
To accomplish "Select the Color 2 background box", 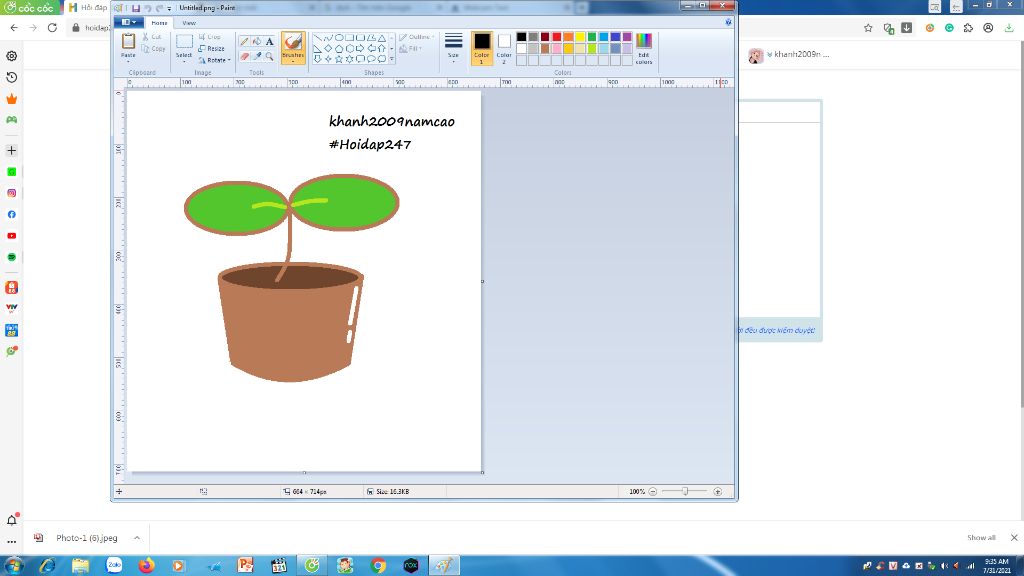I will click(x=504, y=48).
